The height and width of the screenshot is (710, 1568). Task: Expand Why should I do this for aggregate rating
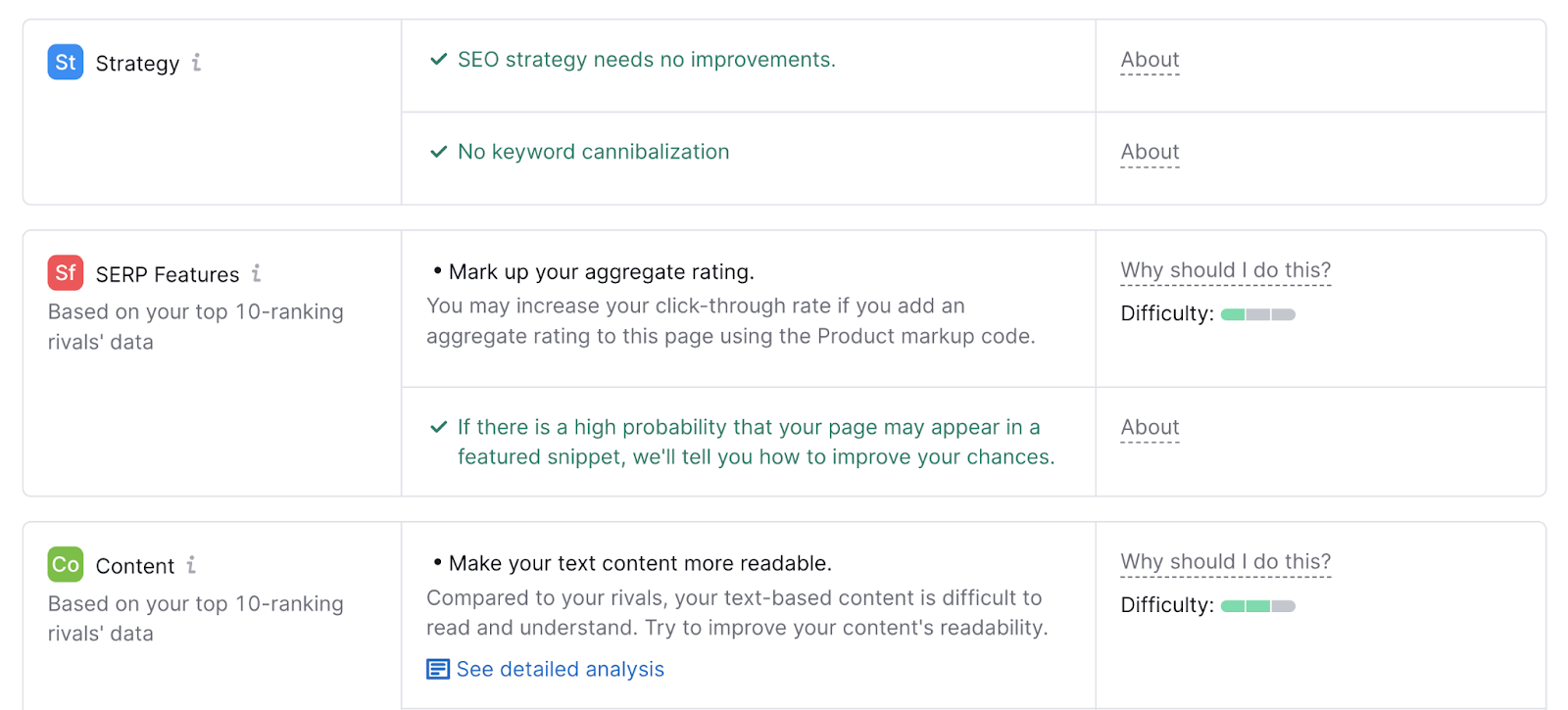1225,270
